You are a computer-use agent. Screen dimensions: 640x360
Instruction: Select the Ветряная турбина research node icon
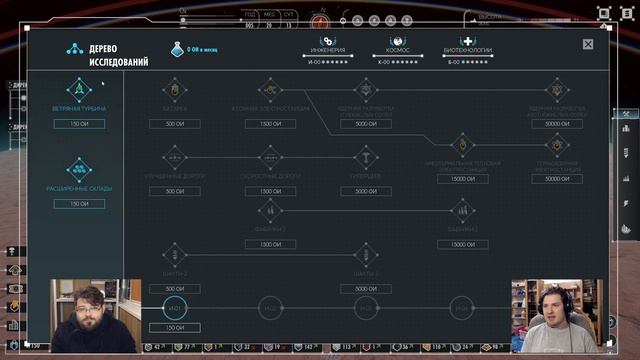coord(79,90)
